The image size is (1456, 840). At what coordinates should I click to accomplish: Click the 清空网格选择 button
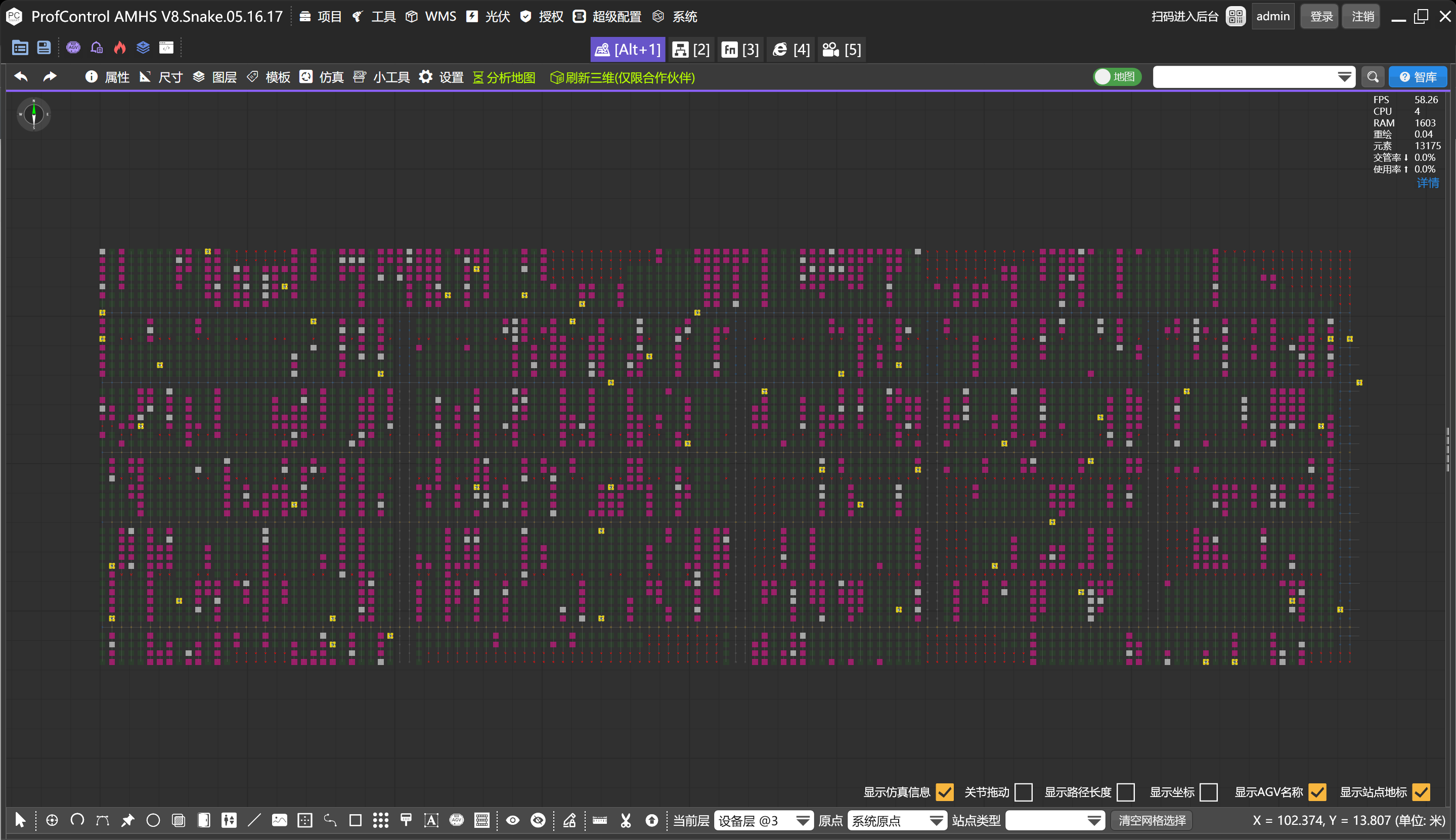[1152, 820]
